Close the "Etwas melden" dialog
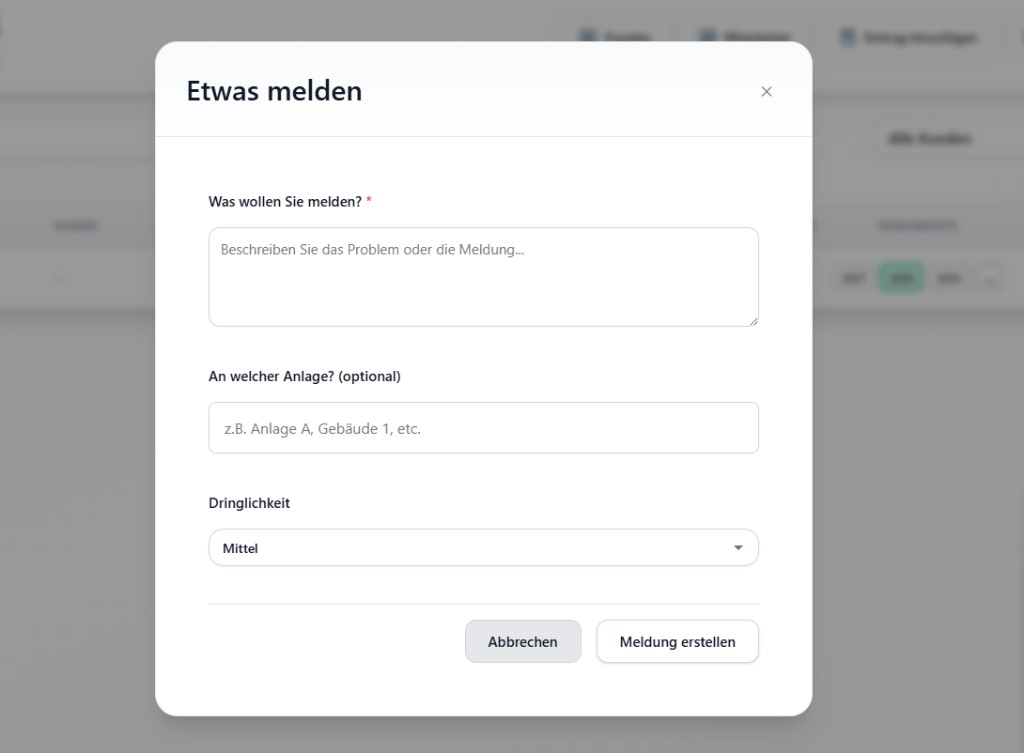1024x753 pixels. coord(766,91)
